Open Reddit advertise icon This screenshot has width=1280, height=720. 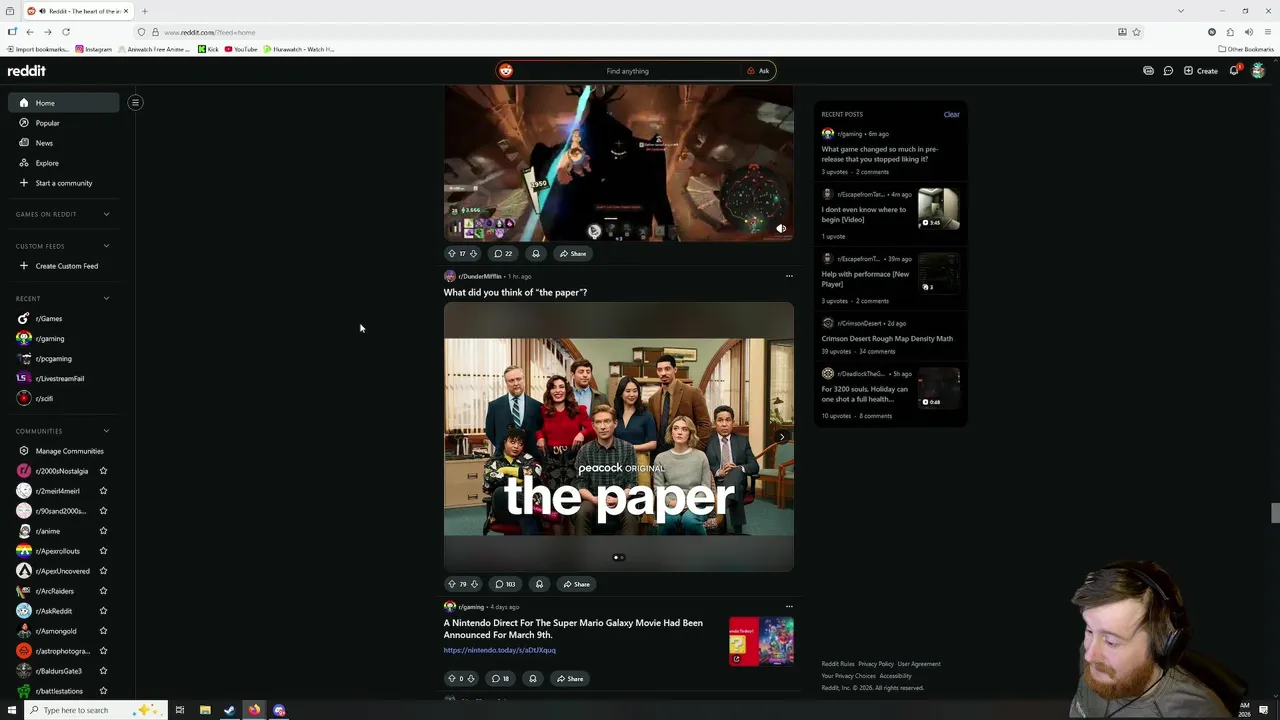click(1148, 71)
